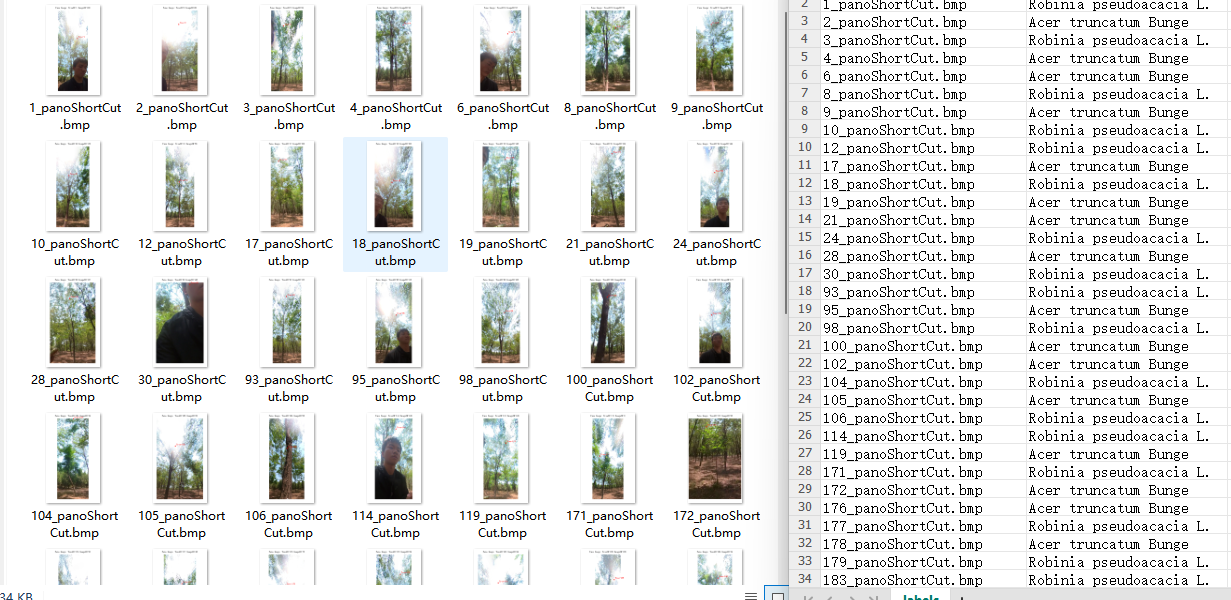Select the 9_panoShortCut.bmp image thumbnail
Screen dimensions: 1231x600
tap(716, 49)
